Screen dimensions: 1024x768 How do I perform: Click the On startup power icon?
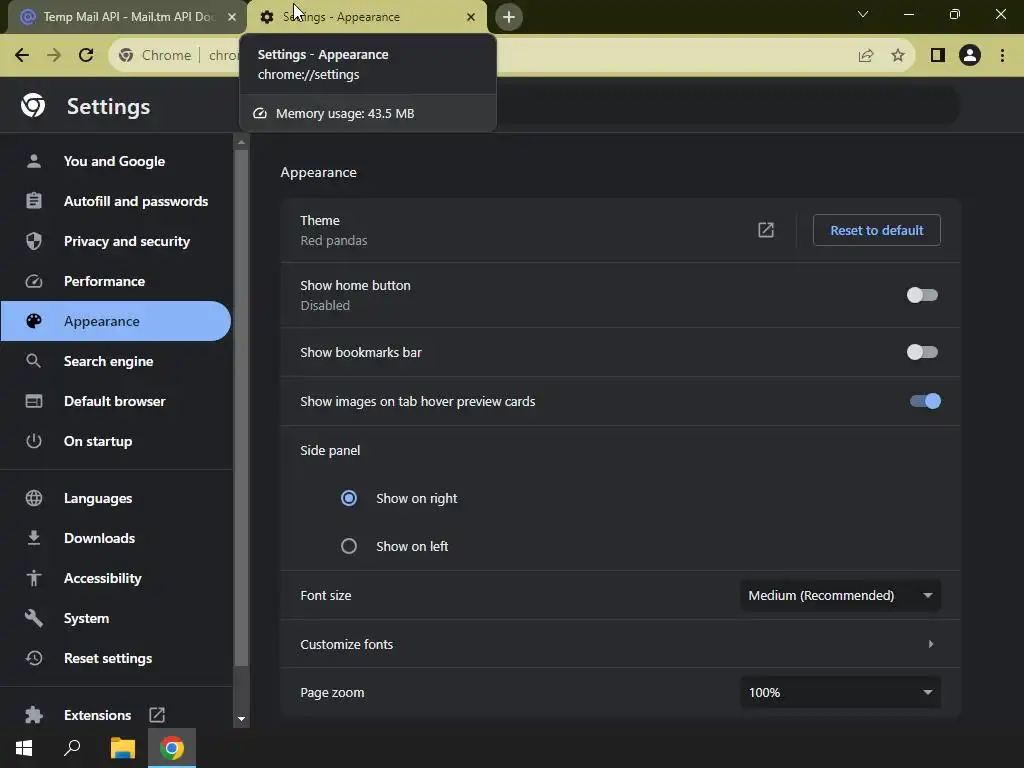(x=34, y=441)
